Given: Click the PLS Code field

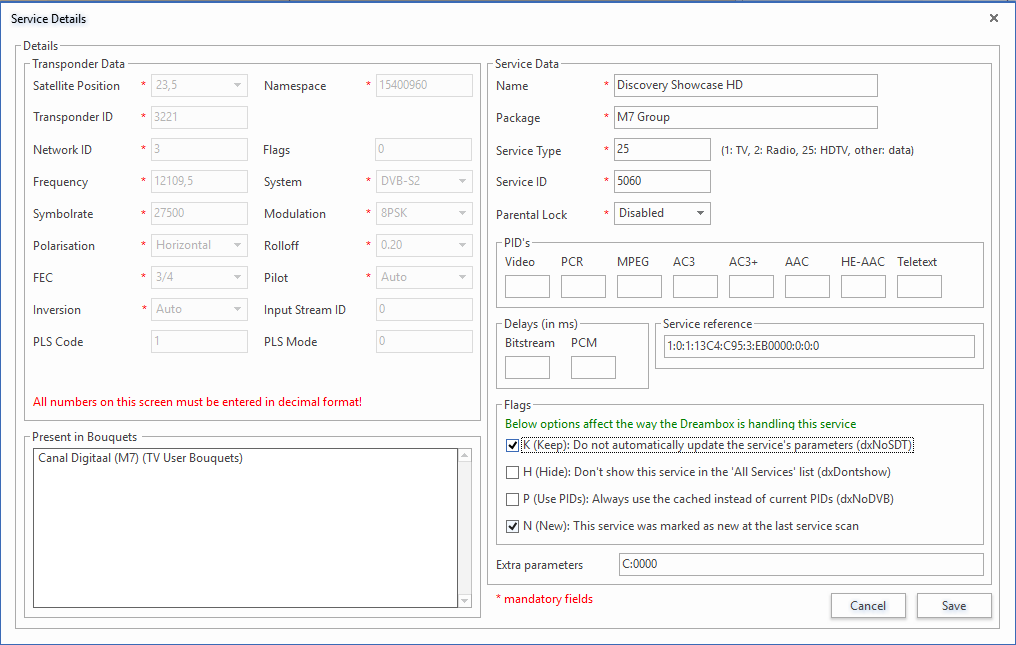Looking at the screenshot, I should 199,342.
